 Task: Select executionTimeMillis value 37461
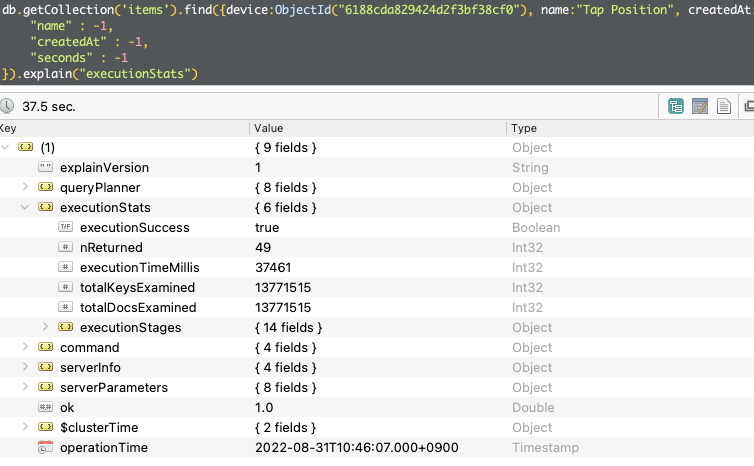[x=273, y=267]
